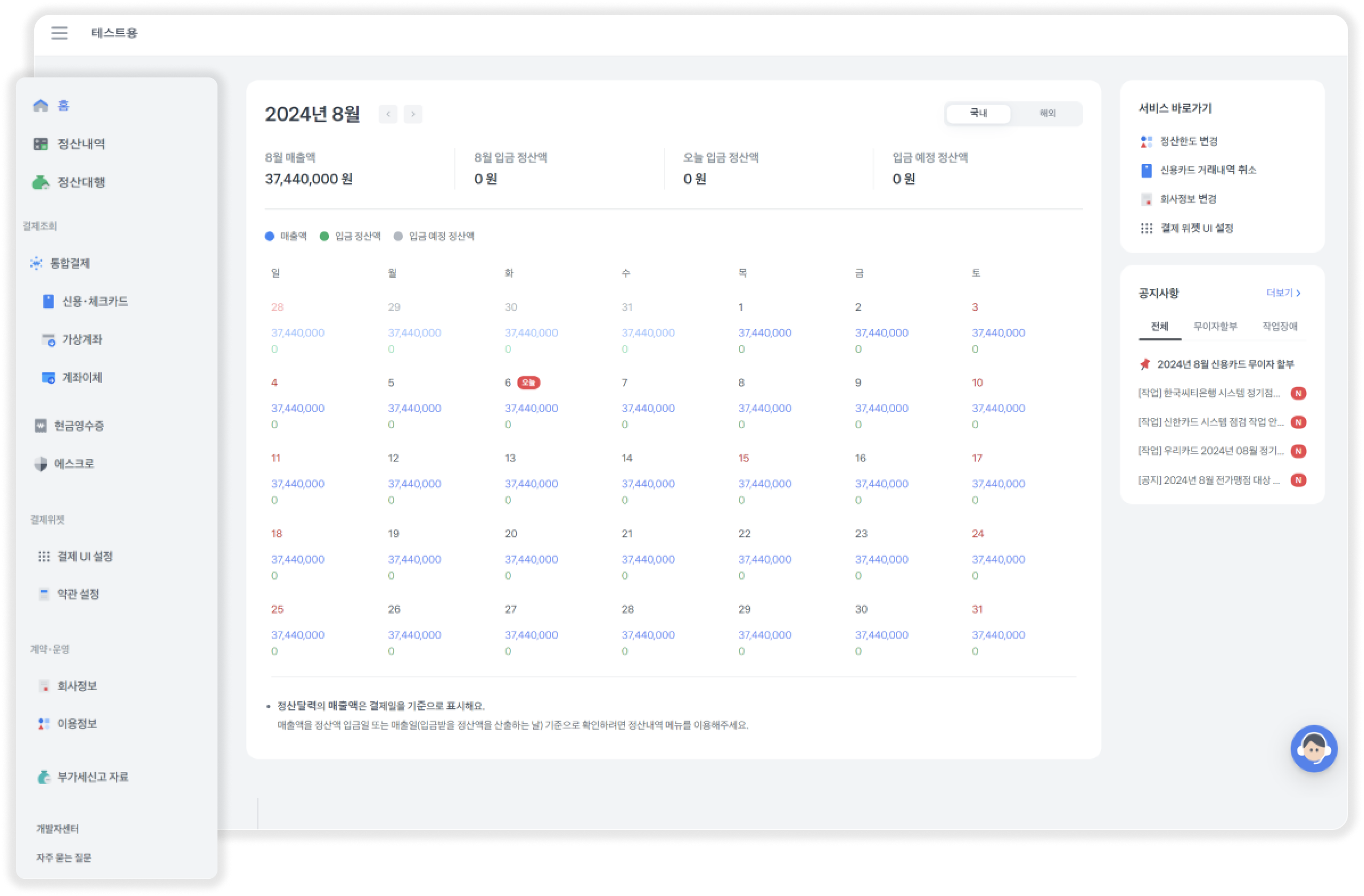
Task: Open 정산내역 sidebar icon
Action: [x=40, y=144]
